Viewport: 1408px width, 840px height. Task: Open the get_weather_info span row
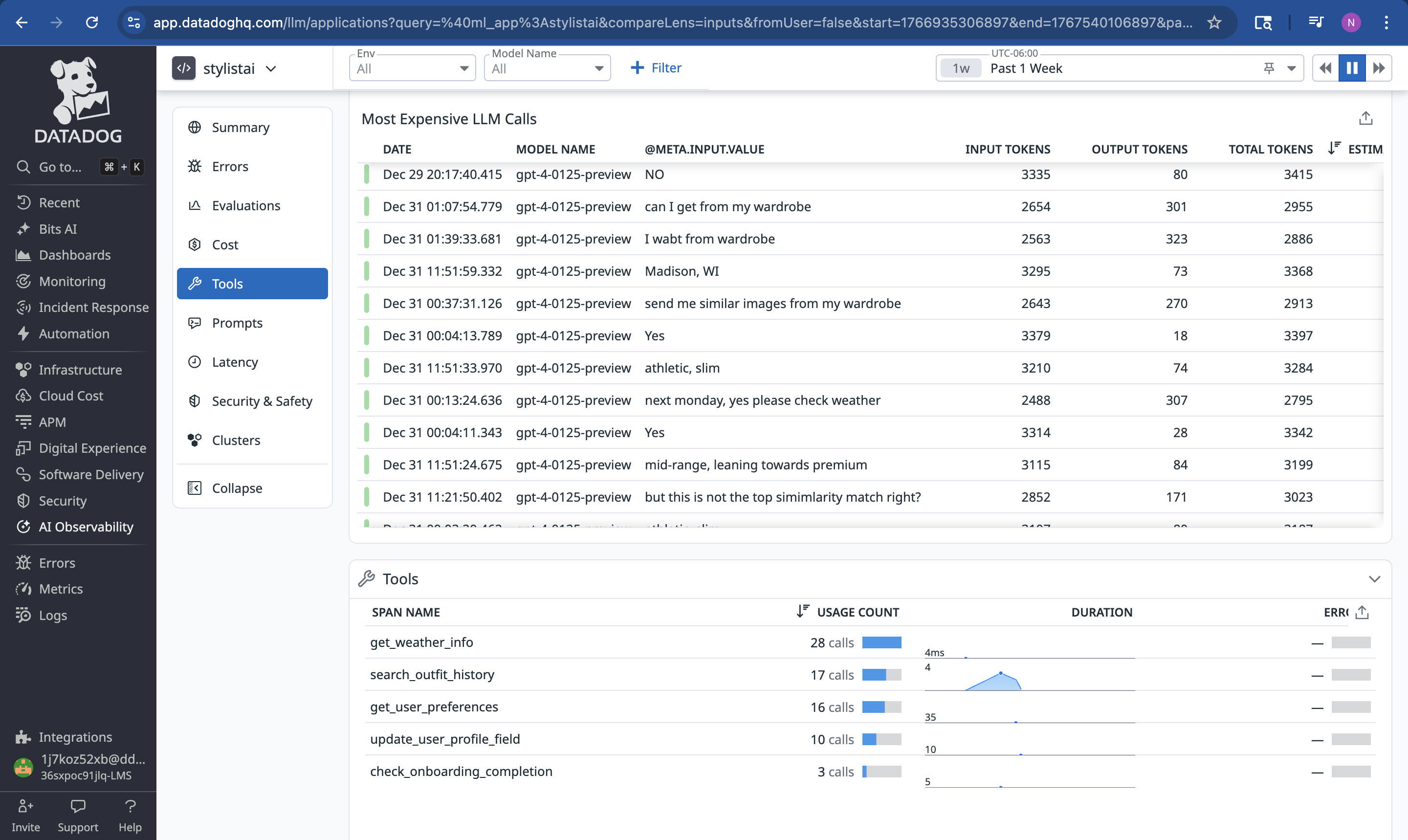(421, 642)
